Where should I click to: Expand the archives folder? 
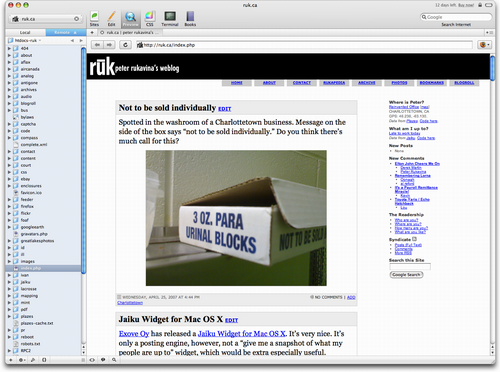click(x=9, y=90)
